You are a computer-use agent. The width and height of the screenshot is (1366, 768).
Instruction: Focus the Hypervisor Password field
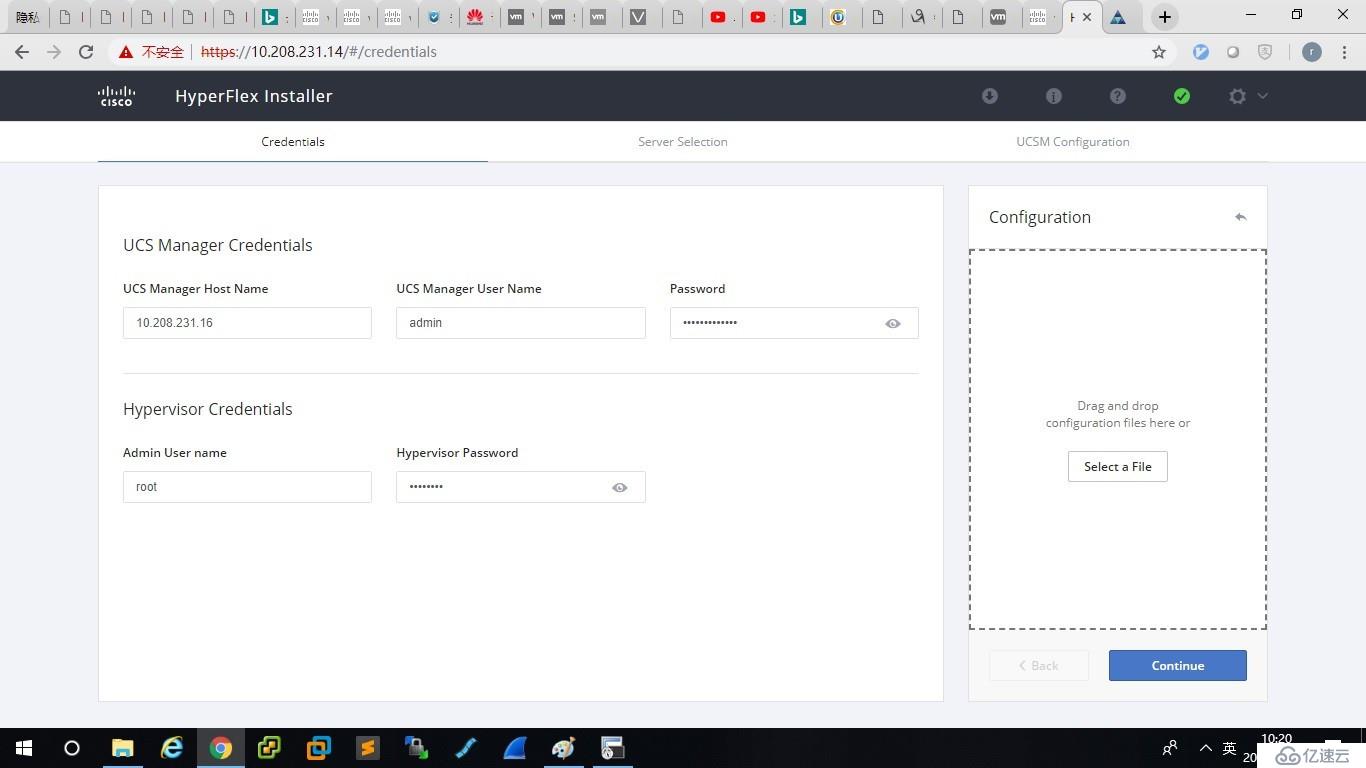(521, 487)
